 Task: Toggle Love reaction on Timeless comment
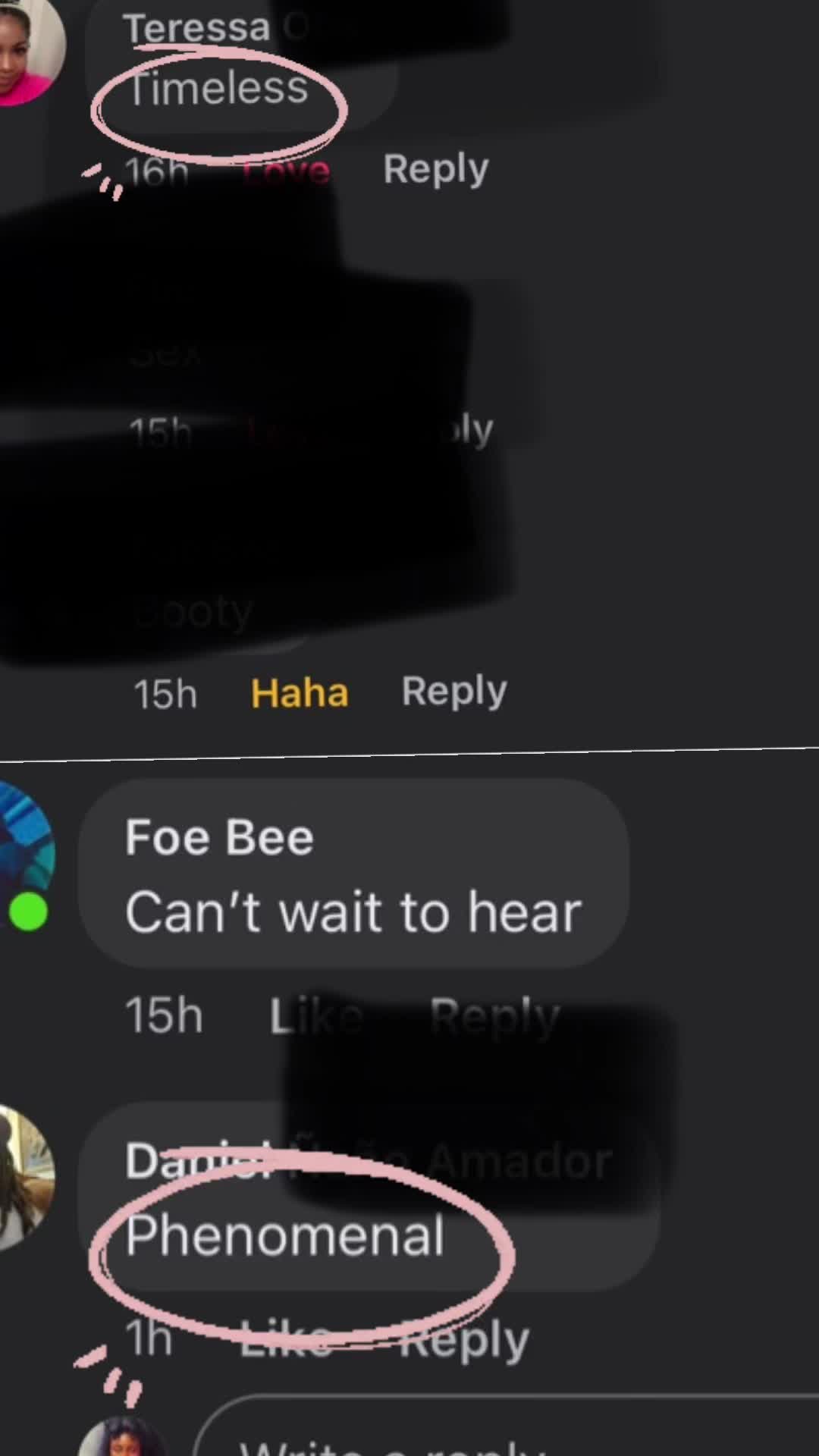[287, 171]
